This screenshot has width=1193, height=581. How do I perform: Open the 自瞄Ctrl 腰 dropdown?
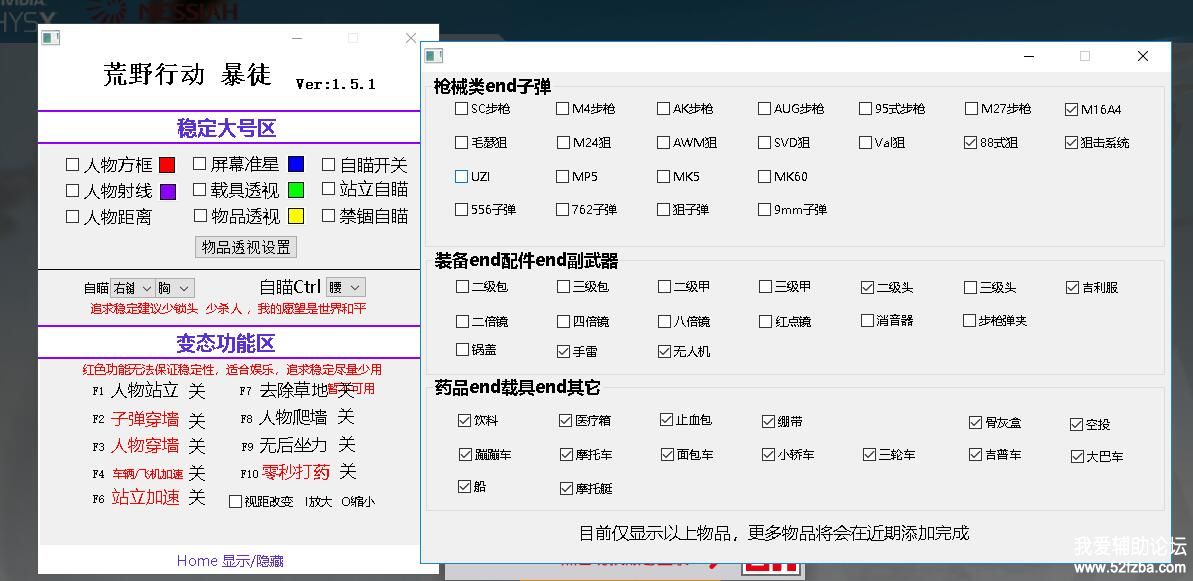pos(346,287)
